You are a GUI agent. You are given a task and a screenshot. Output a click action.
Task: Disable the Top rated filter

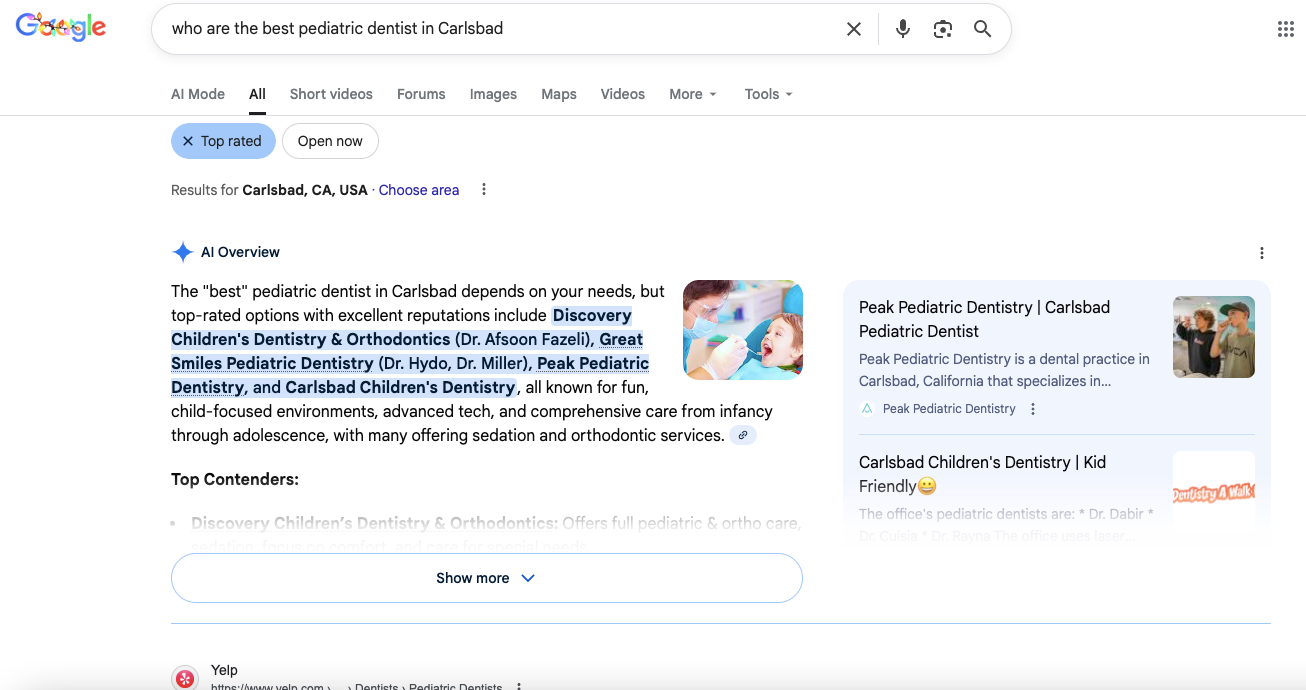(x=186, y=141)
